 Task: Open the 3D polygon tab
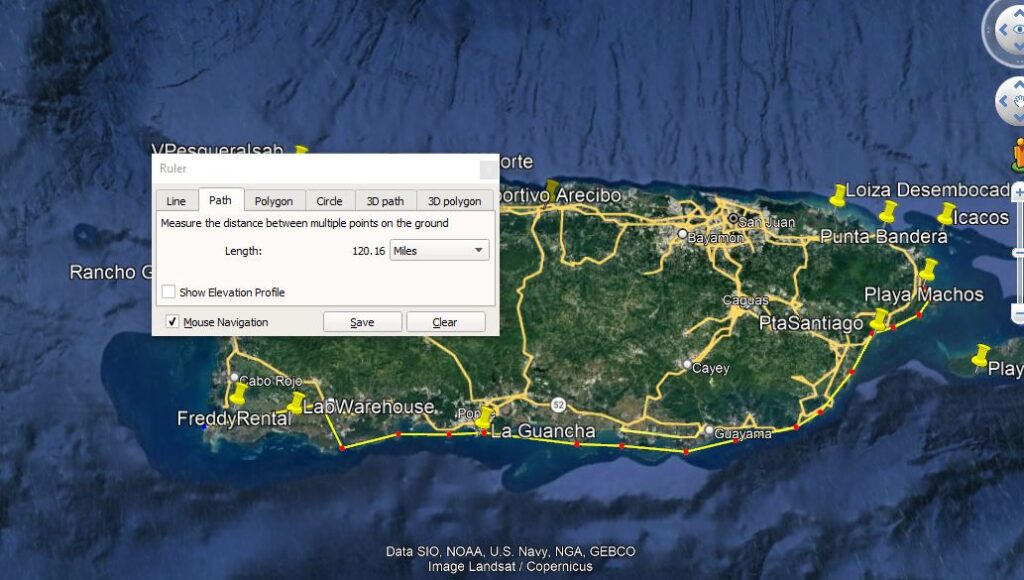455,201
